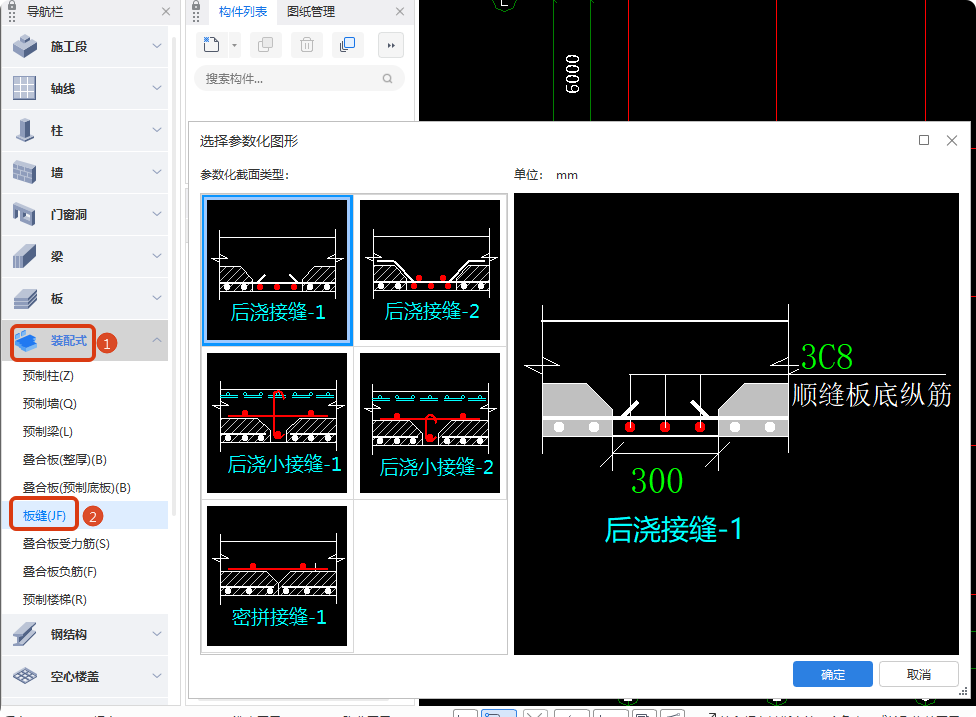Select 板缝(JF) item

[x=44, y=515]
